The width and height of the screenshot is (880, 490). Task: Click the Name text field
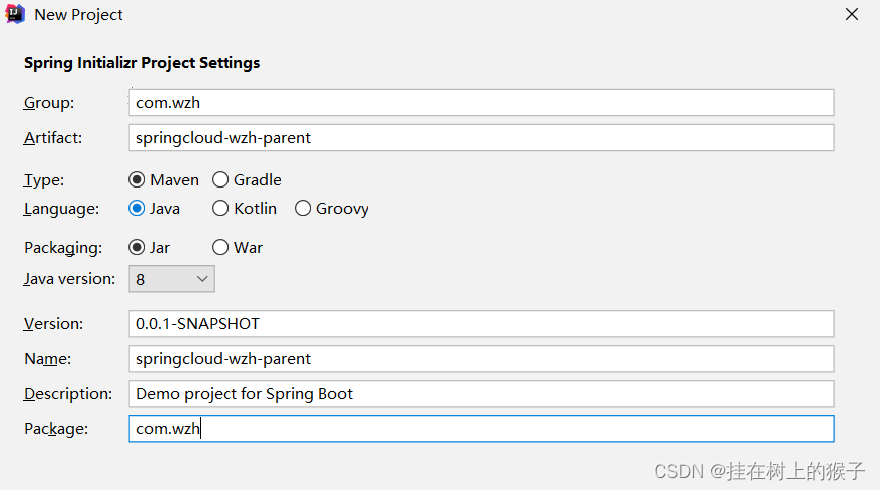click(x=481, y=359)
